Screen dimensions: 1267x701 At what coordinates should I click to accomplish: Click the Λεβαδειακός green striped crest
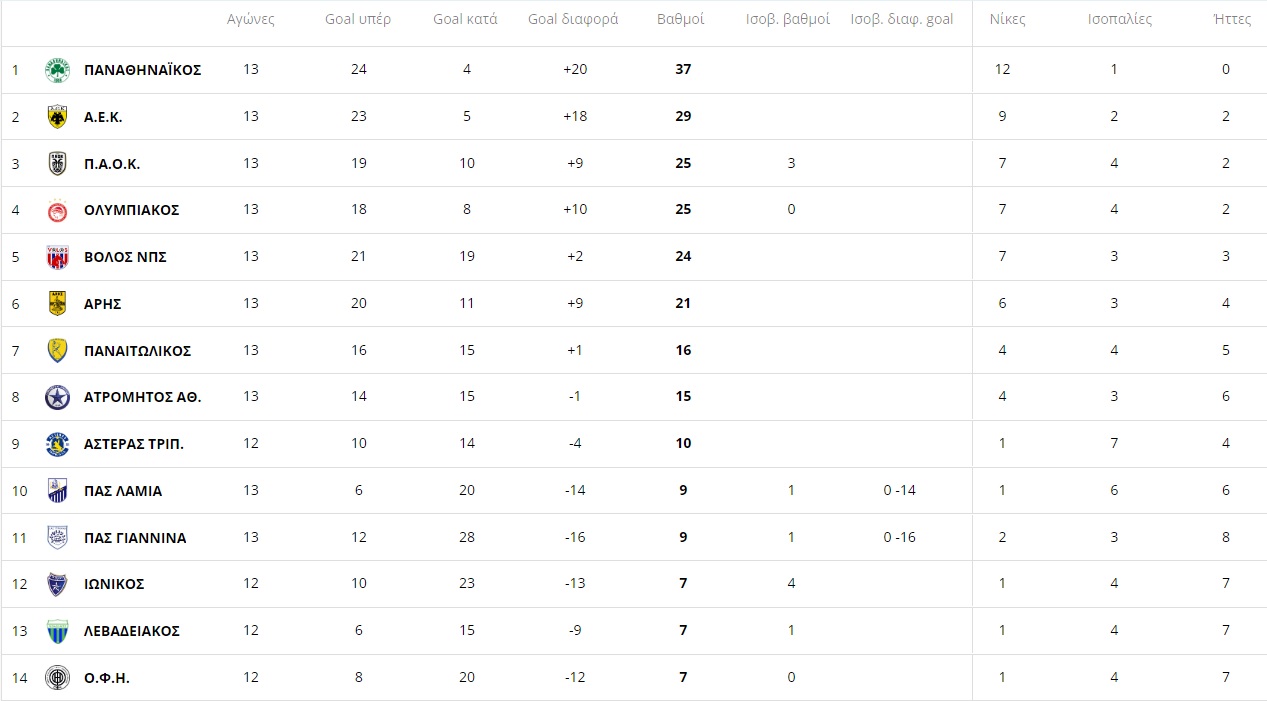point(57,631)
